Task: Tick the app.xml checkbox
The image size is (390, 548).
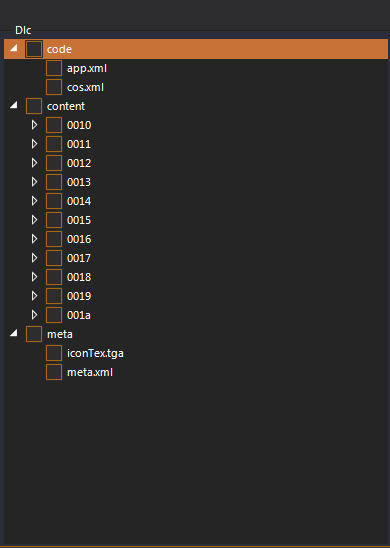Action: pyautogui.click(x=54, y=68)
